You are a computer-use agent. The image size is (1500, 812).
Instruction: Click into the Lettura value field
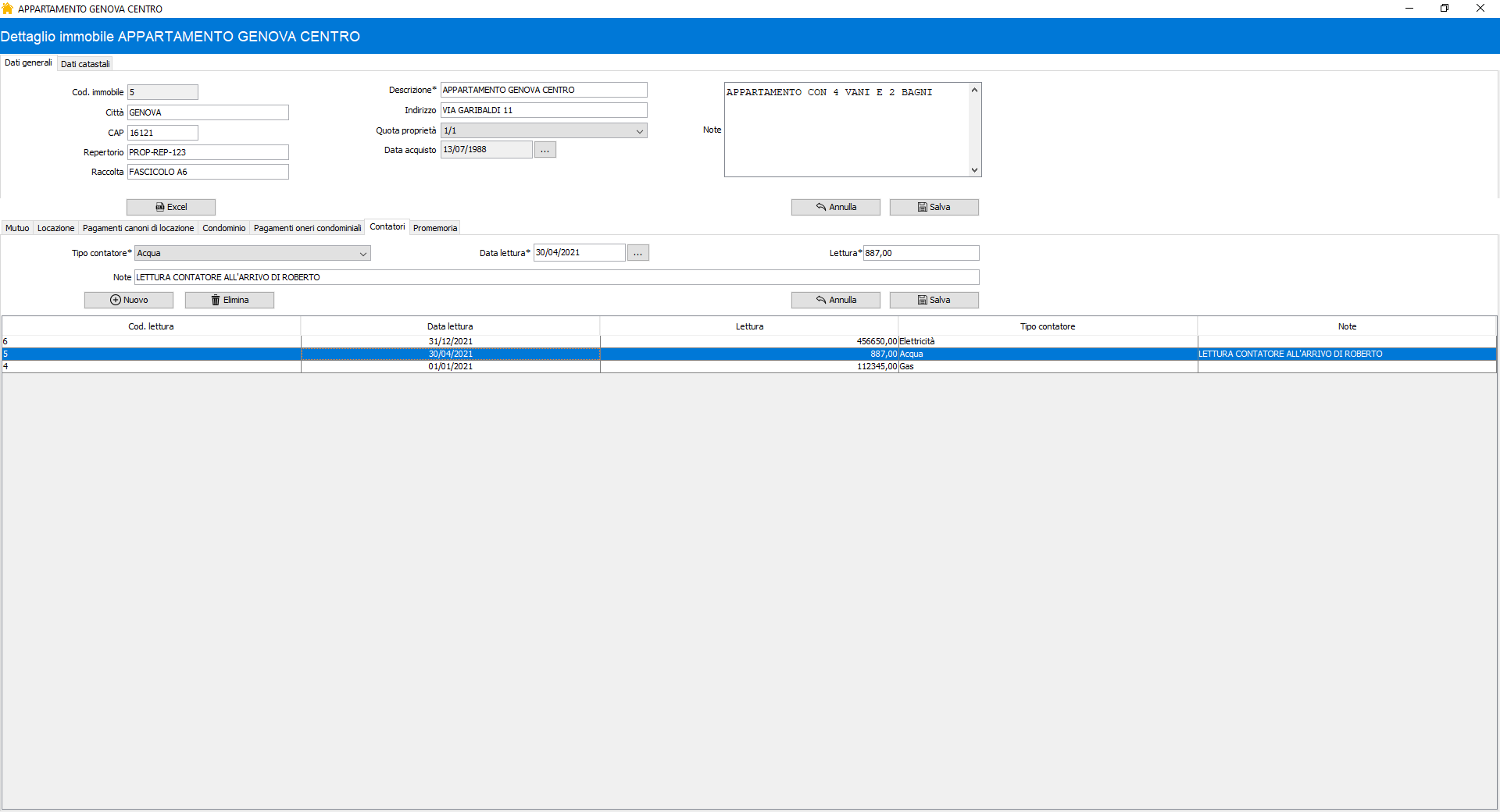pyautogui.click(x=920, y=253)
